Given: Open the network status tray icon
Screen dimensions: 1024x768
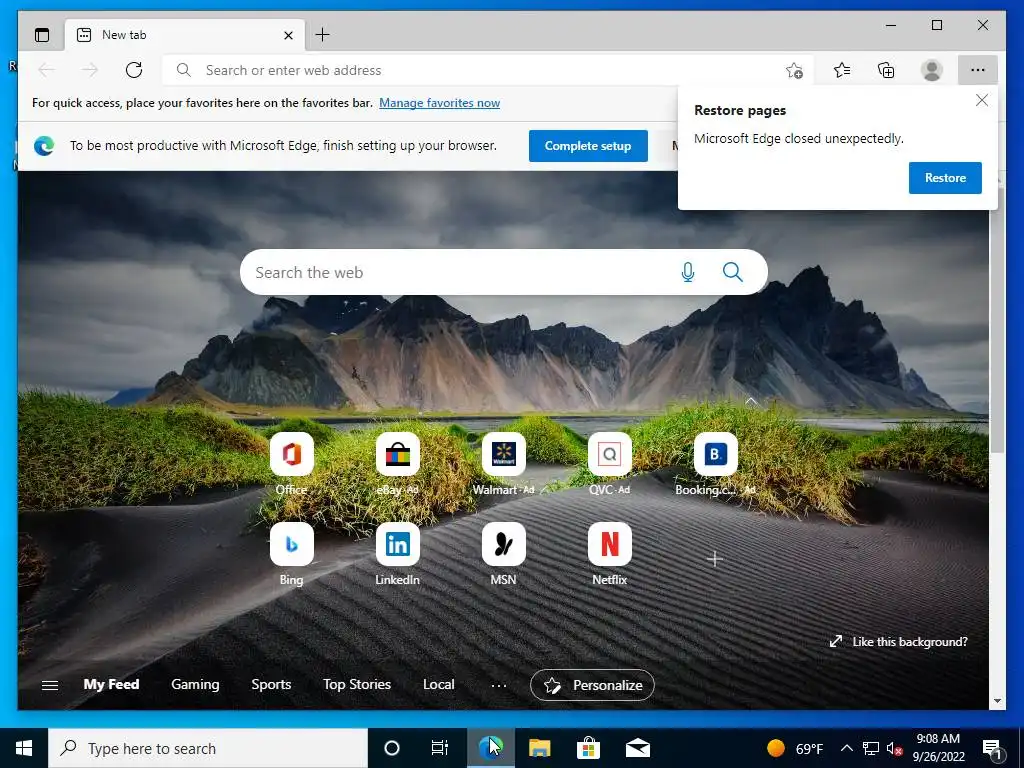Looking at the screenshot, I should [871, 748].
